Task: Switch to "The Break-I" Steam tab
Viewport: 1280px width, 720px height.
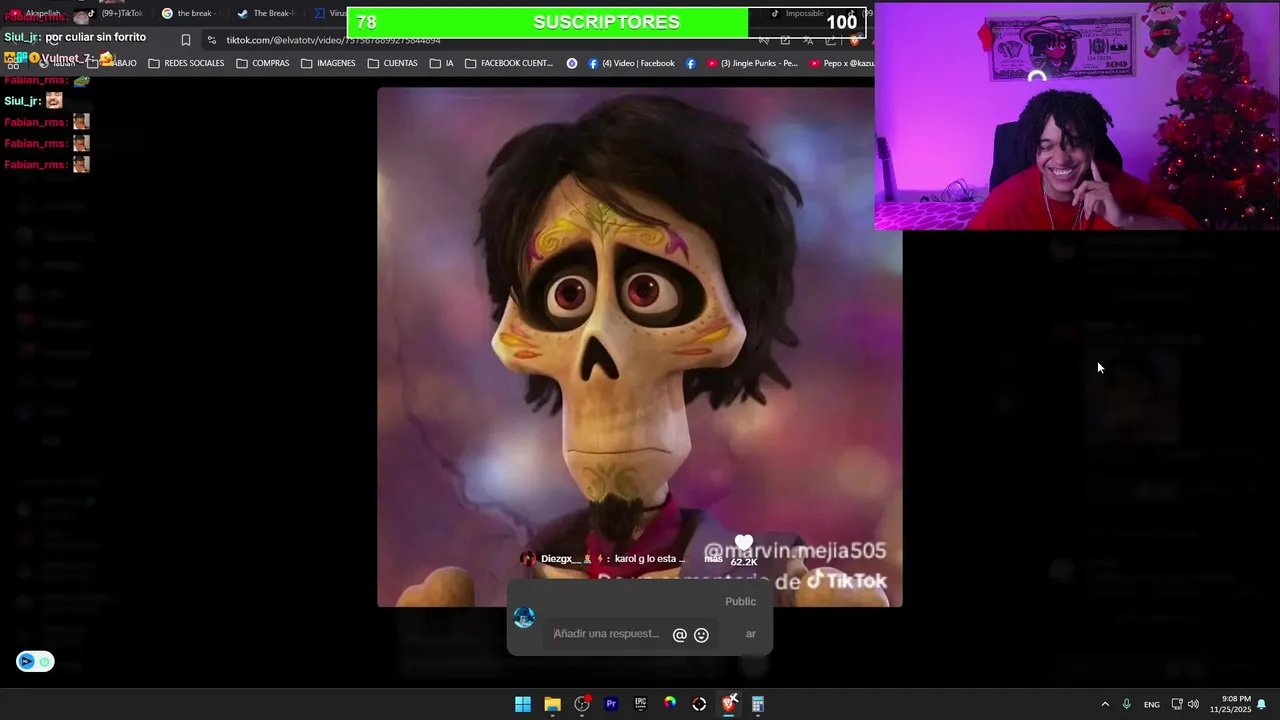Action: point(266,14)
